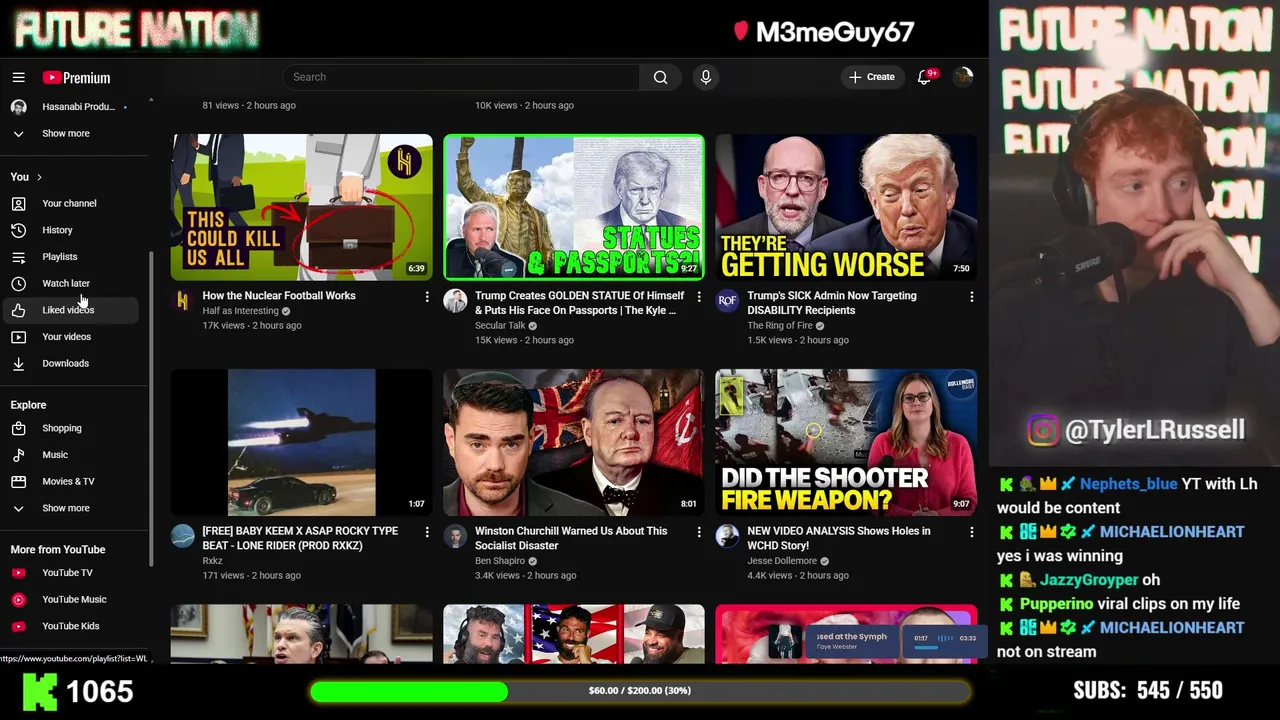Open watch History
Viewport: 1280px width, 720px height.
[x=75, y=230]
